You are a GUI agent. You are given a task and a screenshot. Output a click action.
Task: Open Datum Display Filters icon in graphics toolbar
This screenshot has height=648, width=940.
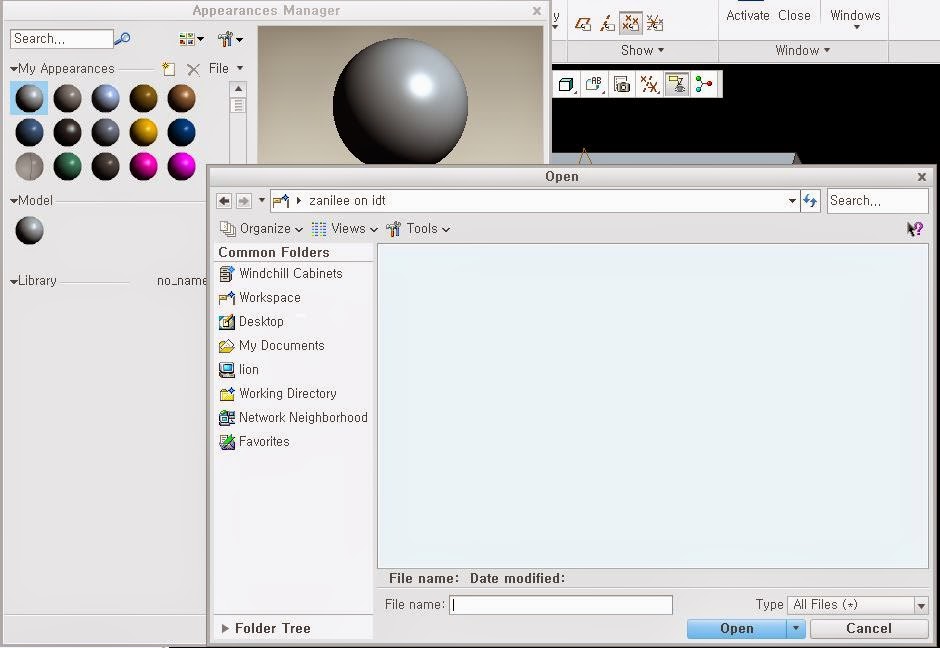pos(649,85)
